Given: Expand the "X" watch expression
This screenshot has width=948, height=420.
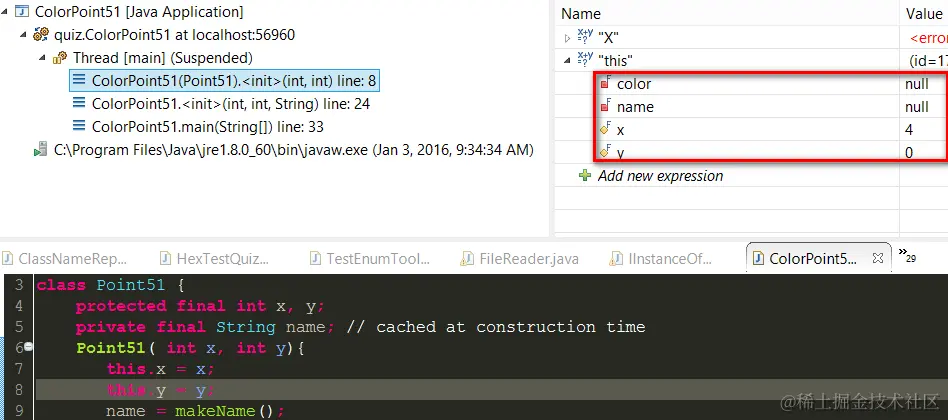Looking at the screenshot, I should pyautogui.click(x=567, y=38).
